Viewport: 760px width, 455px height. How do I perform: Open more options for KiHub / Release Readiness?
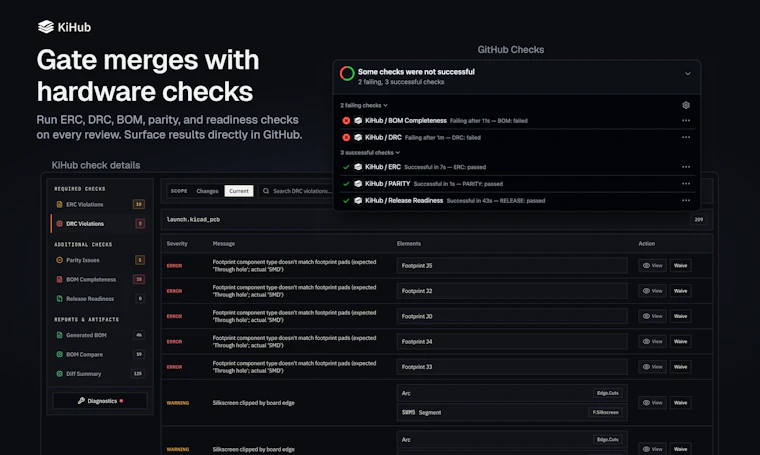686,200
